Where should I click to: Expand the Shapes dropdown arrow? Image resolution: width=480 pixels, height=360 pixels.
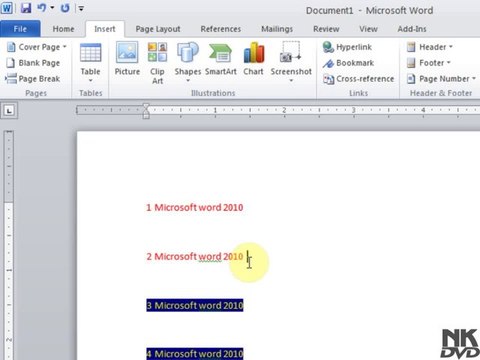[x=188, y=80]
